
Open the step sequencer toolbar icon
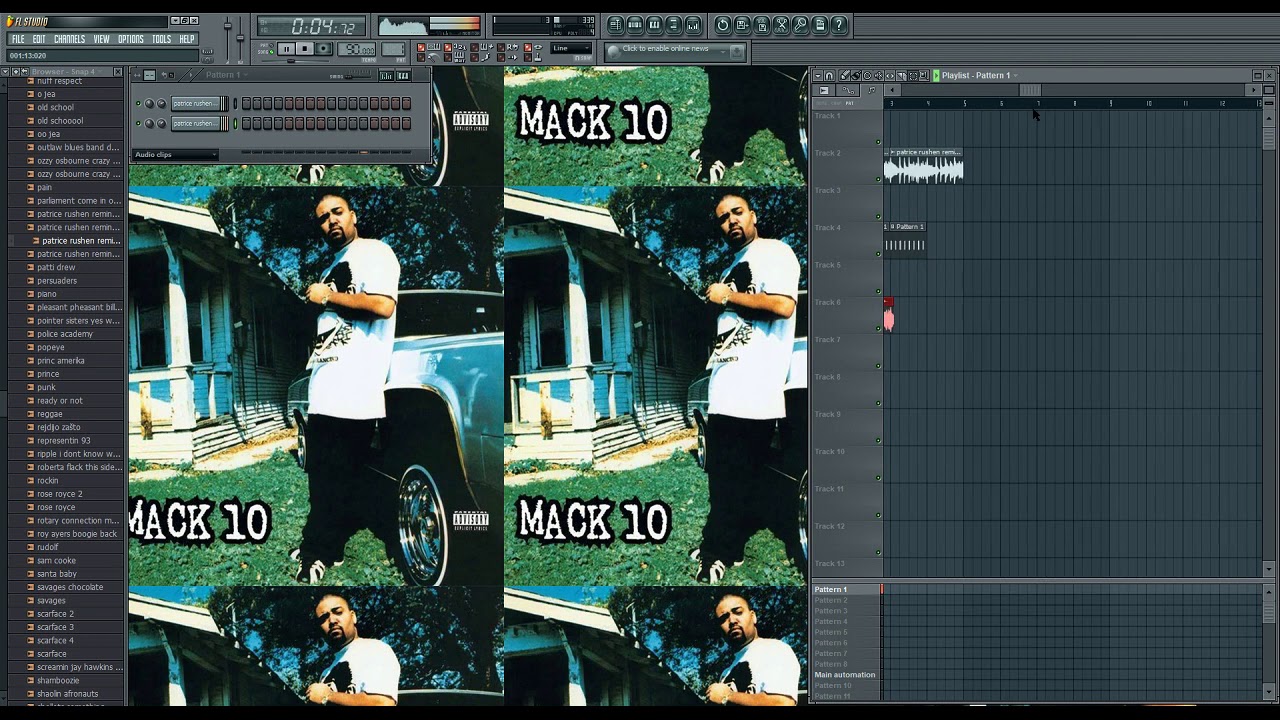tap(635, 25)
